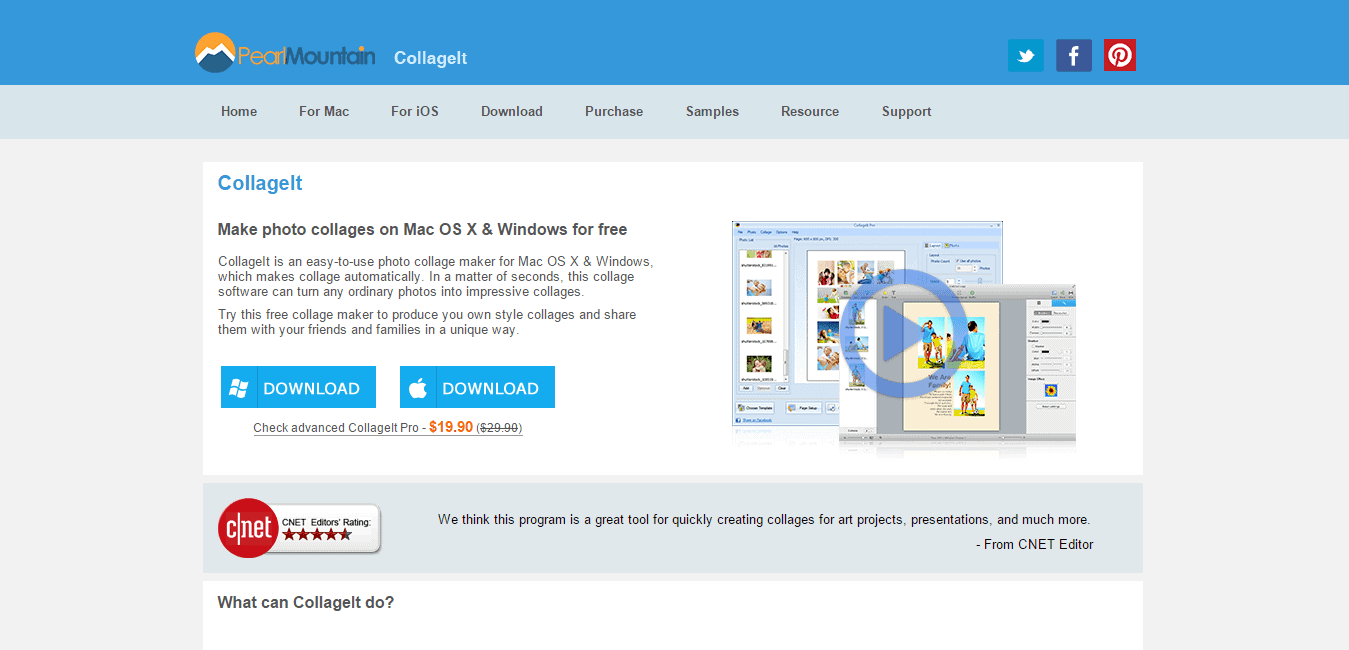This screenshot has height=650, width=1349.
Task: Click the 'What can CollageIt do?' heading
Action: tap(306, 602)
